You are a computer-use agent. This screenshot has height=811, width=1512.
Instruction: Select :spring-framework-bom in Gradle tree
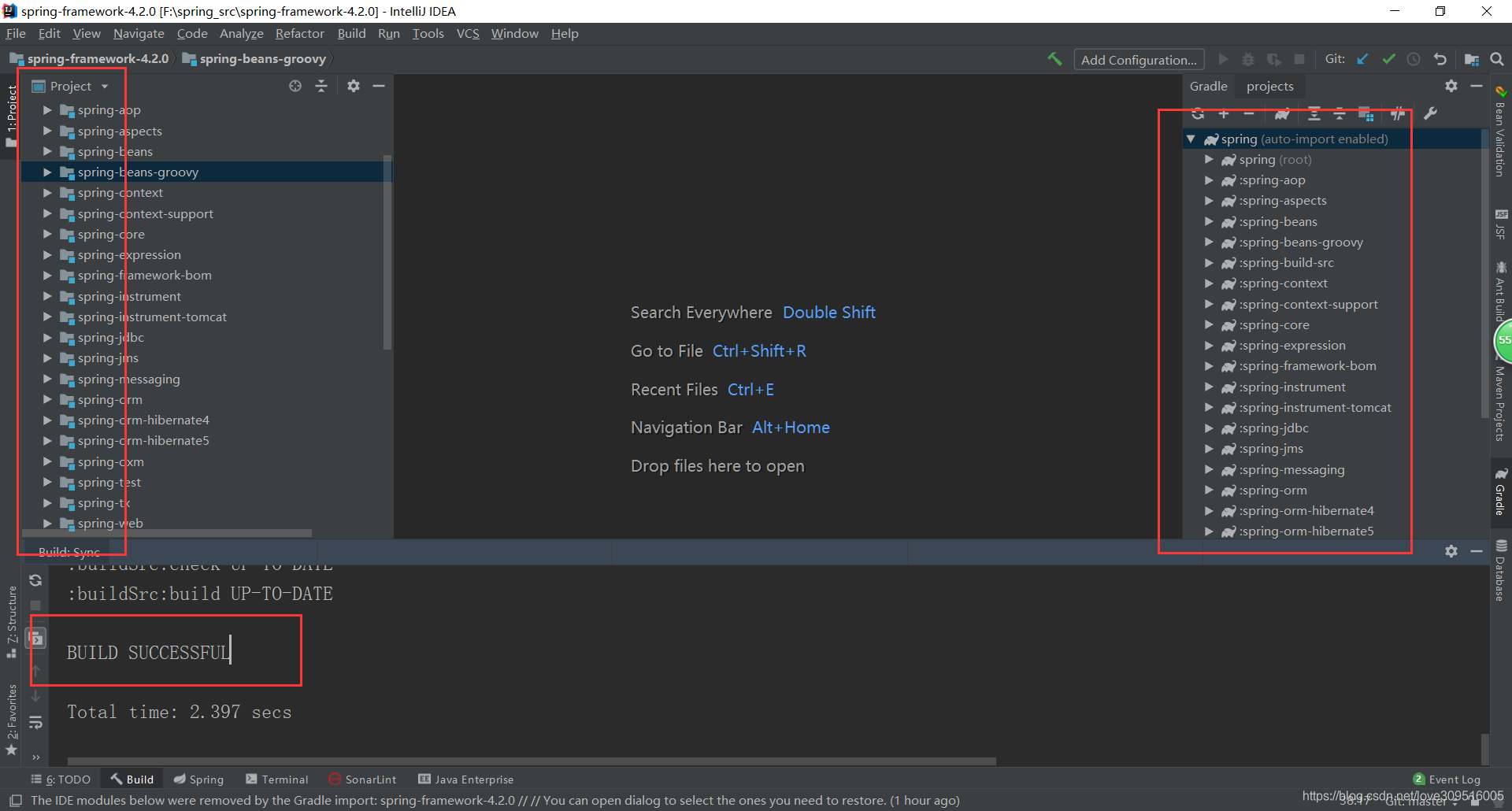click(1307, 366)
